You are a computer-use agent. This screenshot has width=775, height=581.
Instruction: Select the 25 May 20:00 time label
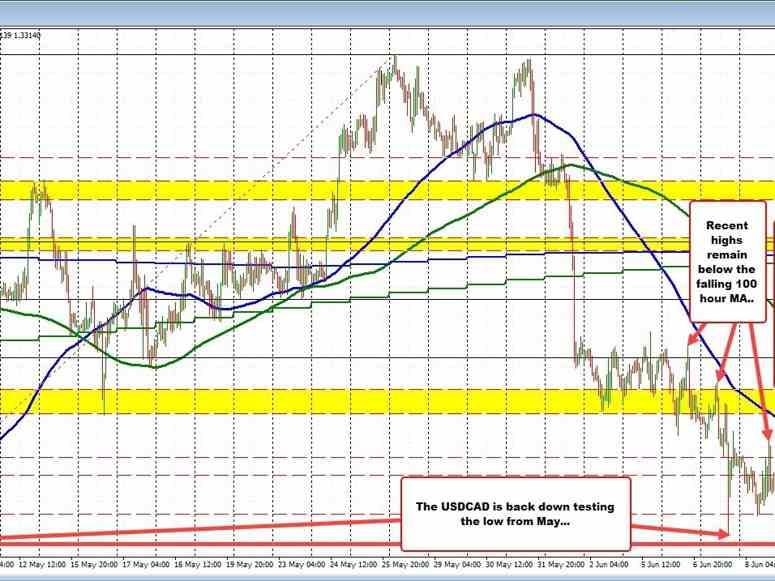click(x=405, y=564)
